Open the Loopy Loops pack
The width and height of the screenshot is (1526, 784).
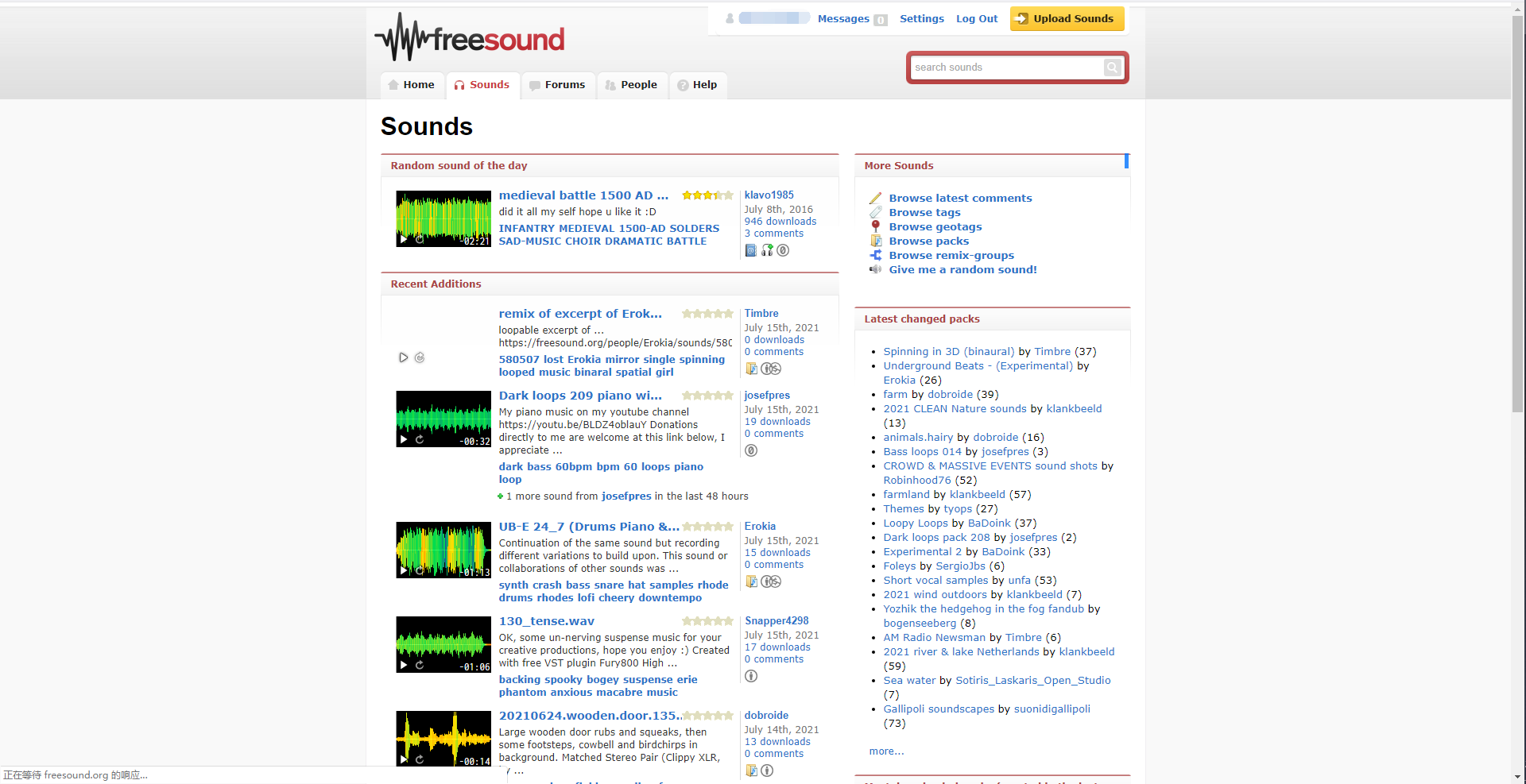tap(916, 523)
